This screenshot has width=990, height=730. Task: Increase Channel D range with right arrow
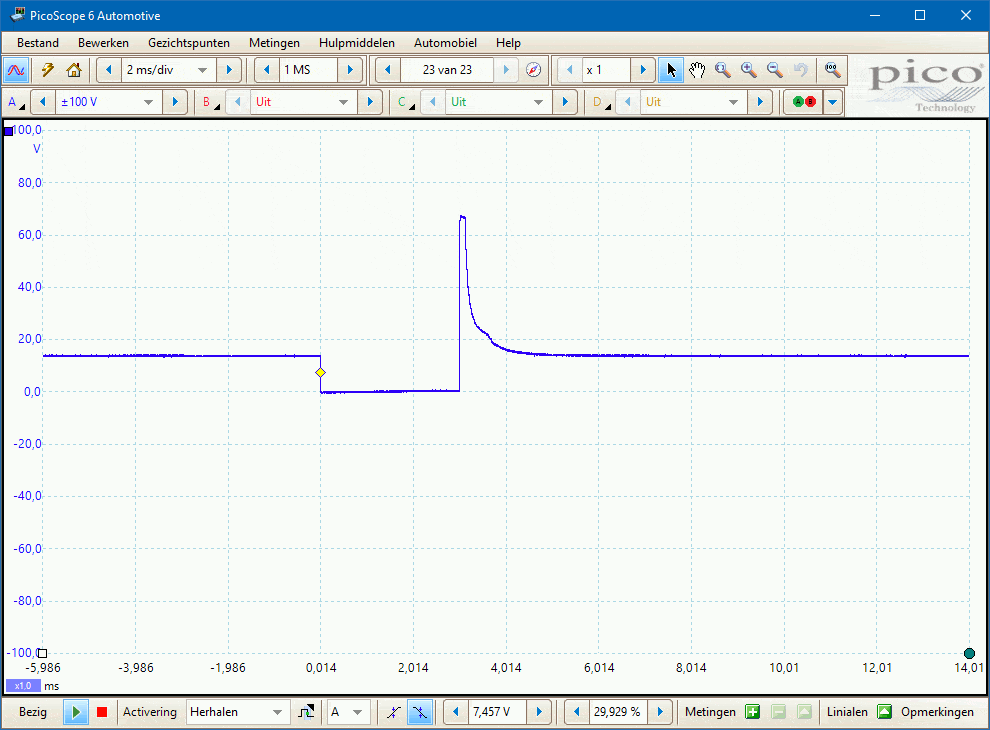pos(760,102)
